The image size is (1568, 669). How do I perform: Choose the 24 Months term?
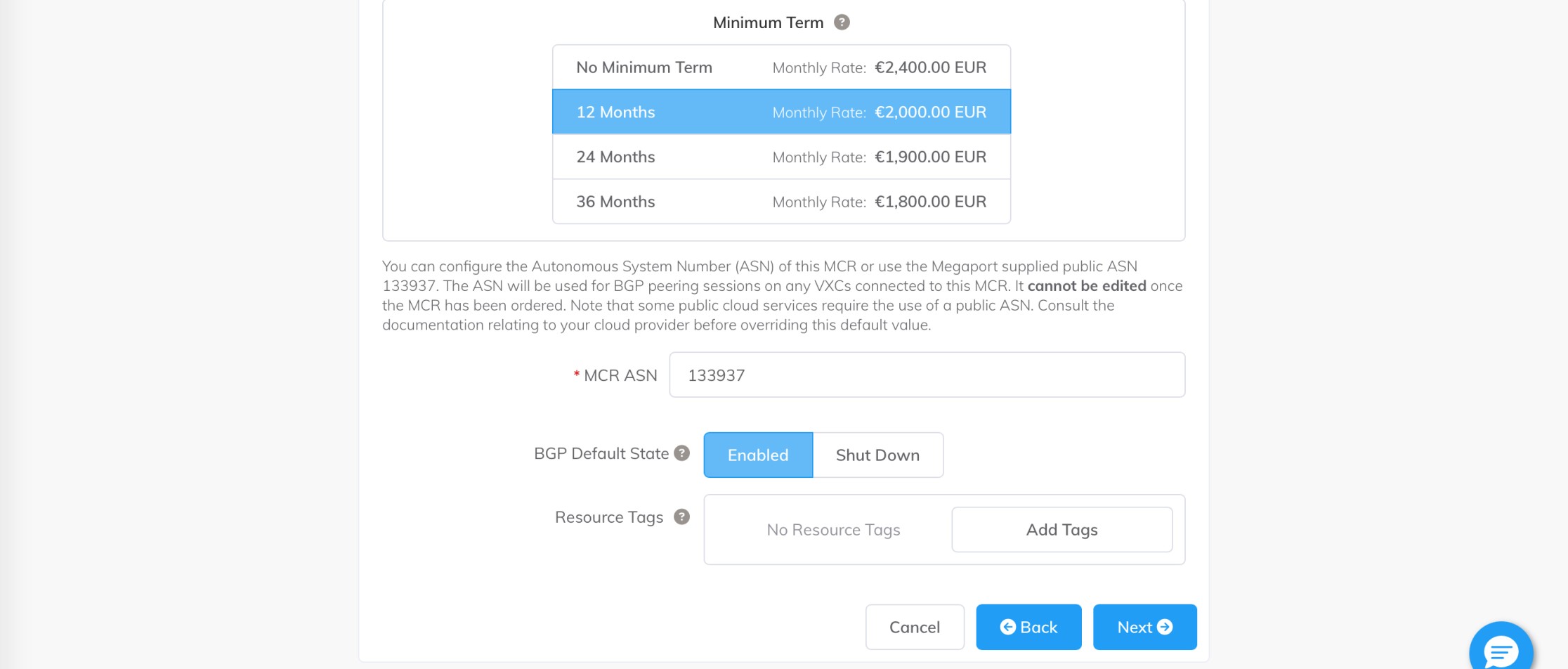click(x=781, y=157)
